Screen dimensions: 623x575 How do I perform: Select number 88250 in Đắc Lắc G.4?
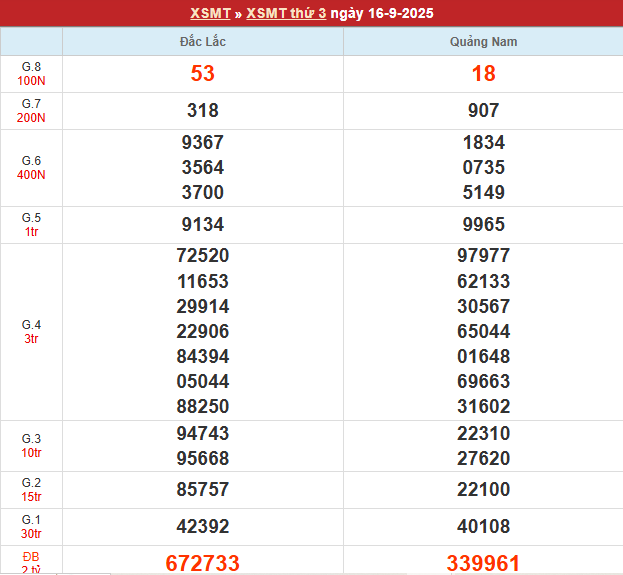pos(203,407)
